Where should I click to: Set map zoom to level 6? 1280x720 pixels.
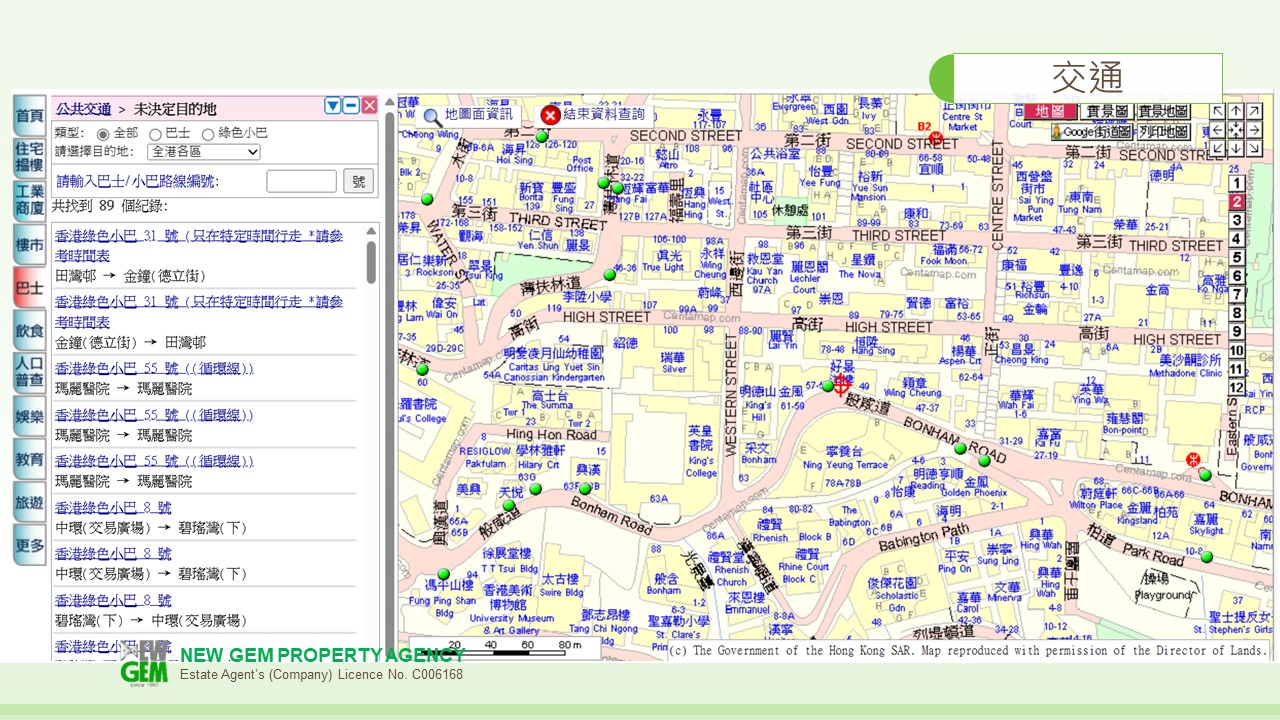coord(1236,276)
